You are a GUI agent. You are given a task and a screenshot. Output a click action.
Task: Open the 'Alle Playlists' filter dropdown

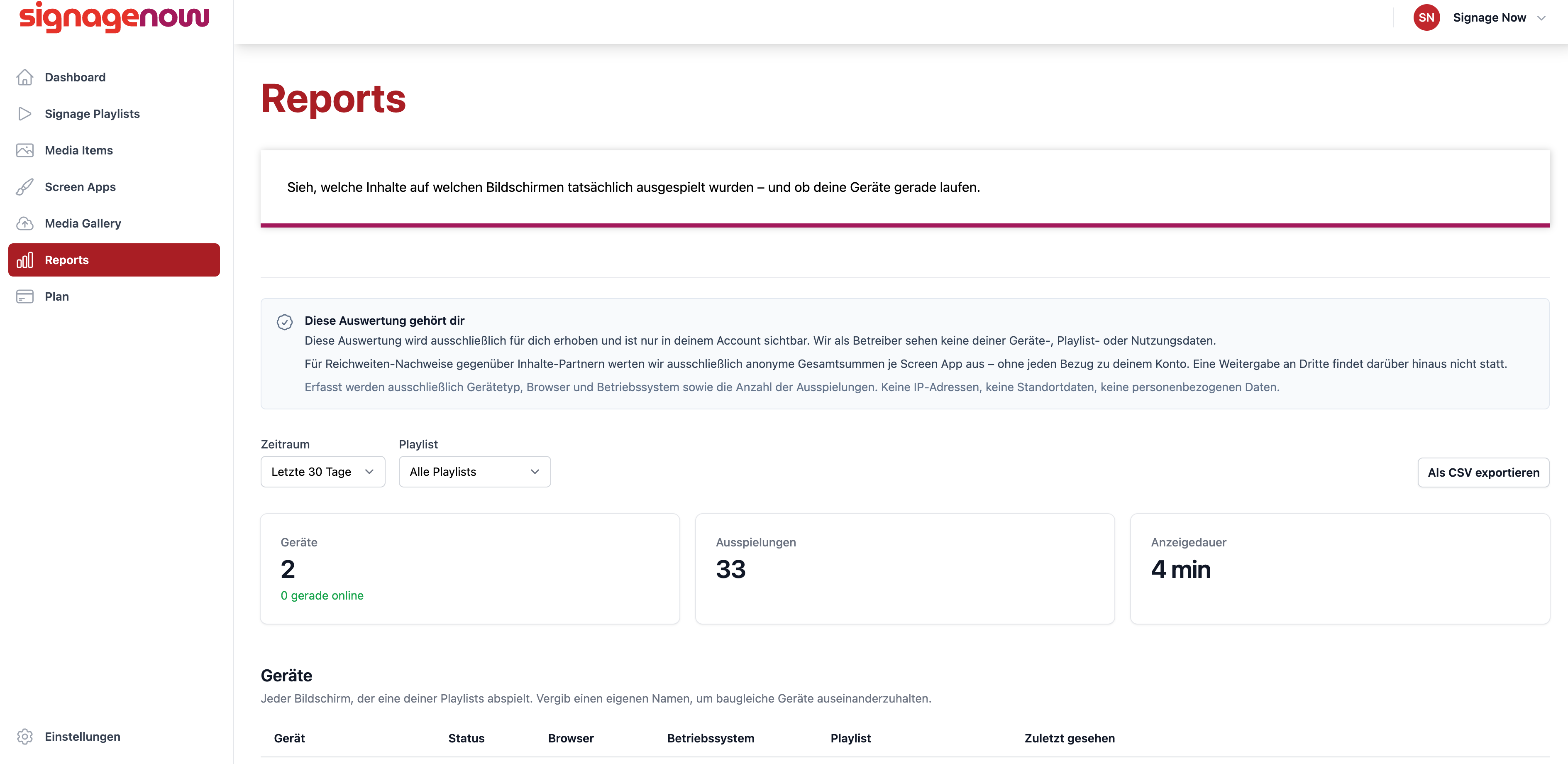pos(475,472)
